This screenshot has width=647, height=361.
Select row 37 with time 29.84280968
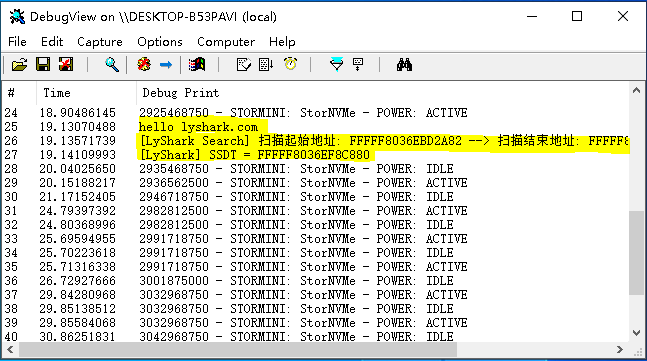[316, 295]
